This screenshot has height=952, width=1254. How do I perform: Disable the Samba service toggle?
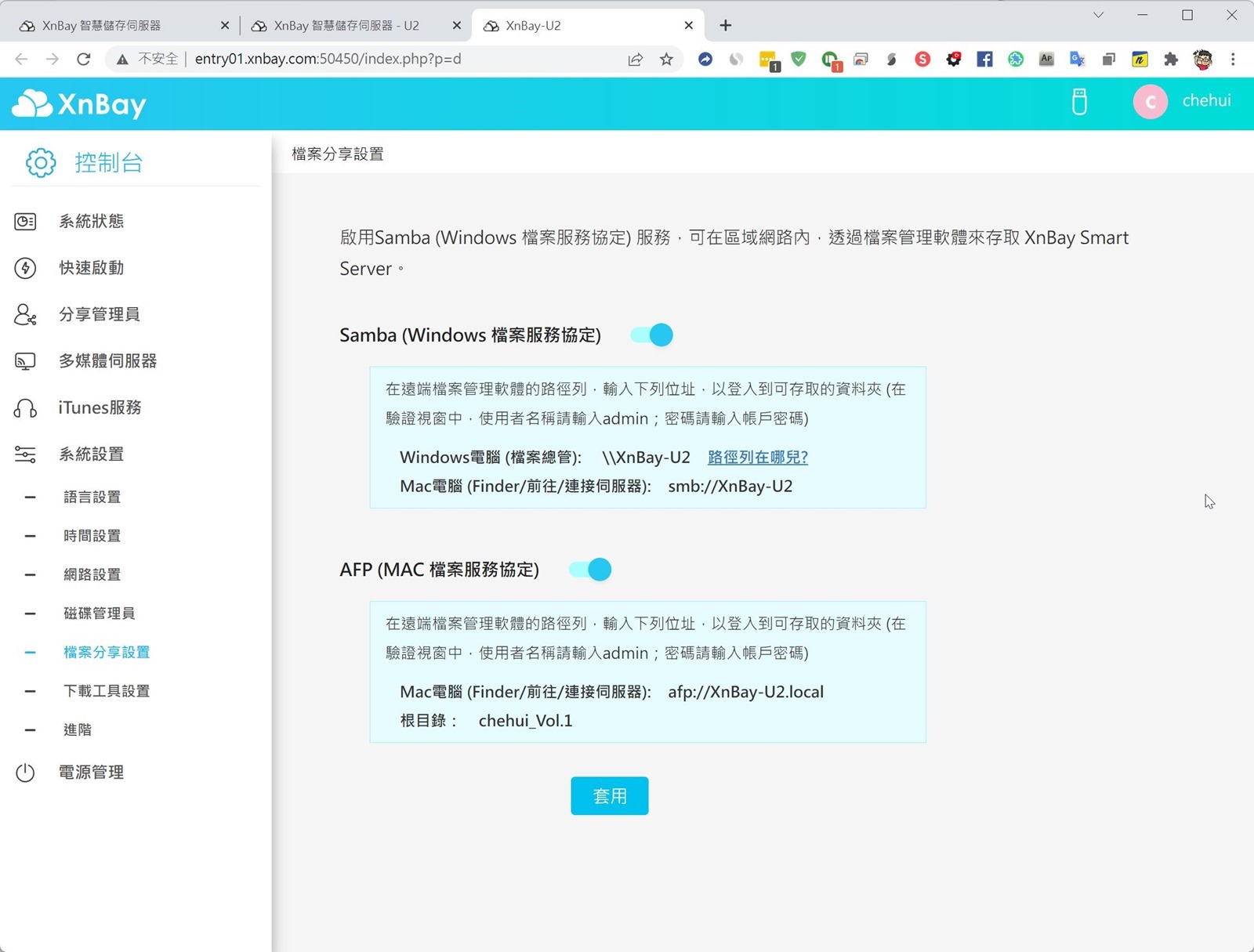click(x=652, y=335)
